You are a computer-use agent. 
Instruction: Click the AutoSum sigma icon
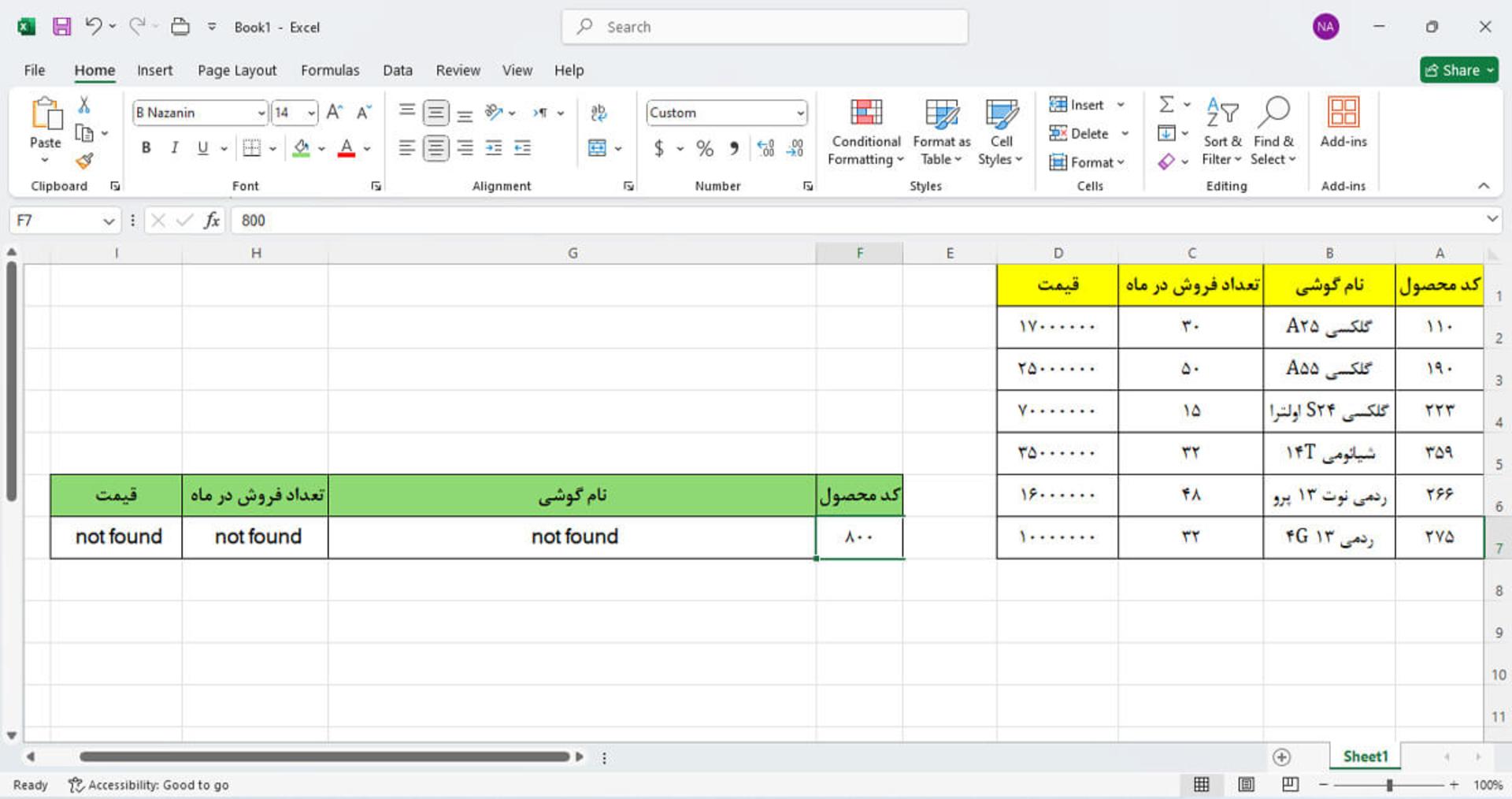pyautogui.click(x=1167, y=104)
